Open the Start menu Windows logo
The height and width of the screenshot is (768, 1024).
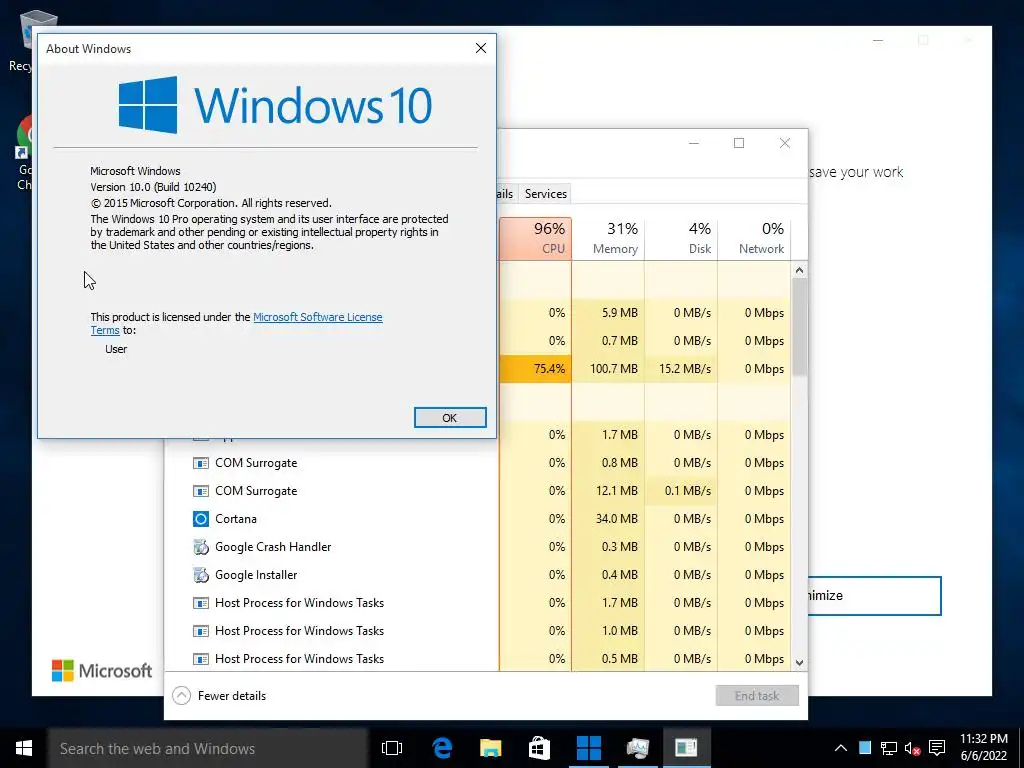24,748
